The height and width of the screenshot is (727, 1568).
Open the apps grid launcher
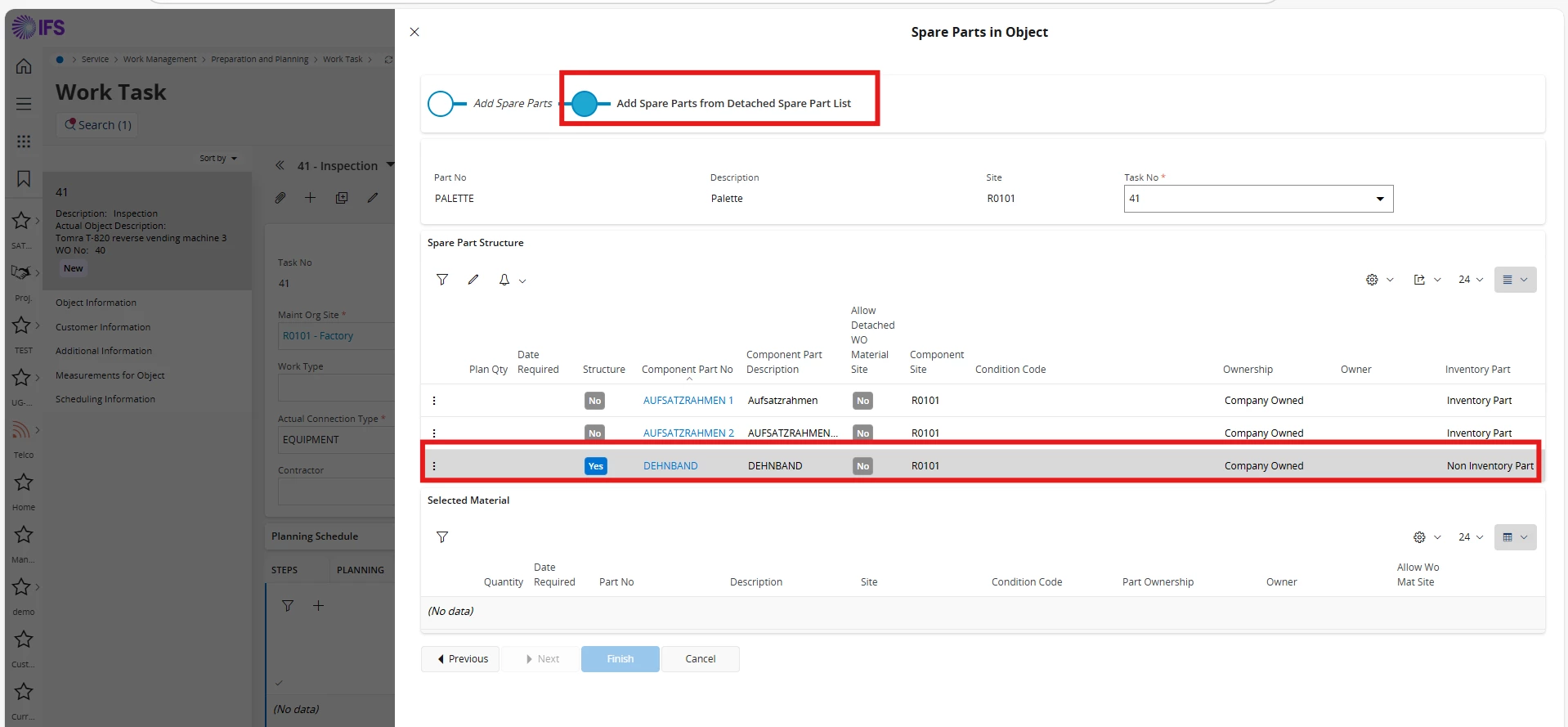pyautogui.click(x=24, y=141)
